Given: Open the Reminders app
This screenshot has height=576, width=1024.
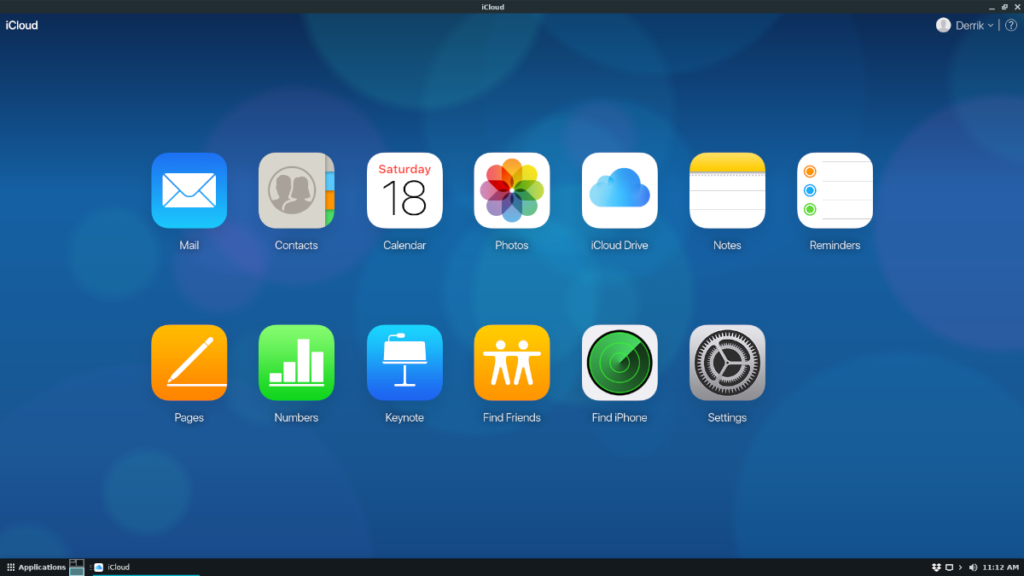Looking at the screenshot, I should click(835, 190).
